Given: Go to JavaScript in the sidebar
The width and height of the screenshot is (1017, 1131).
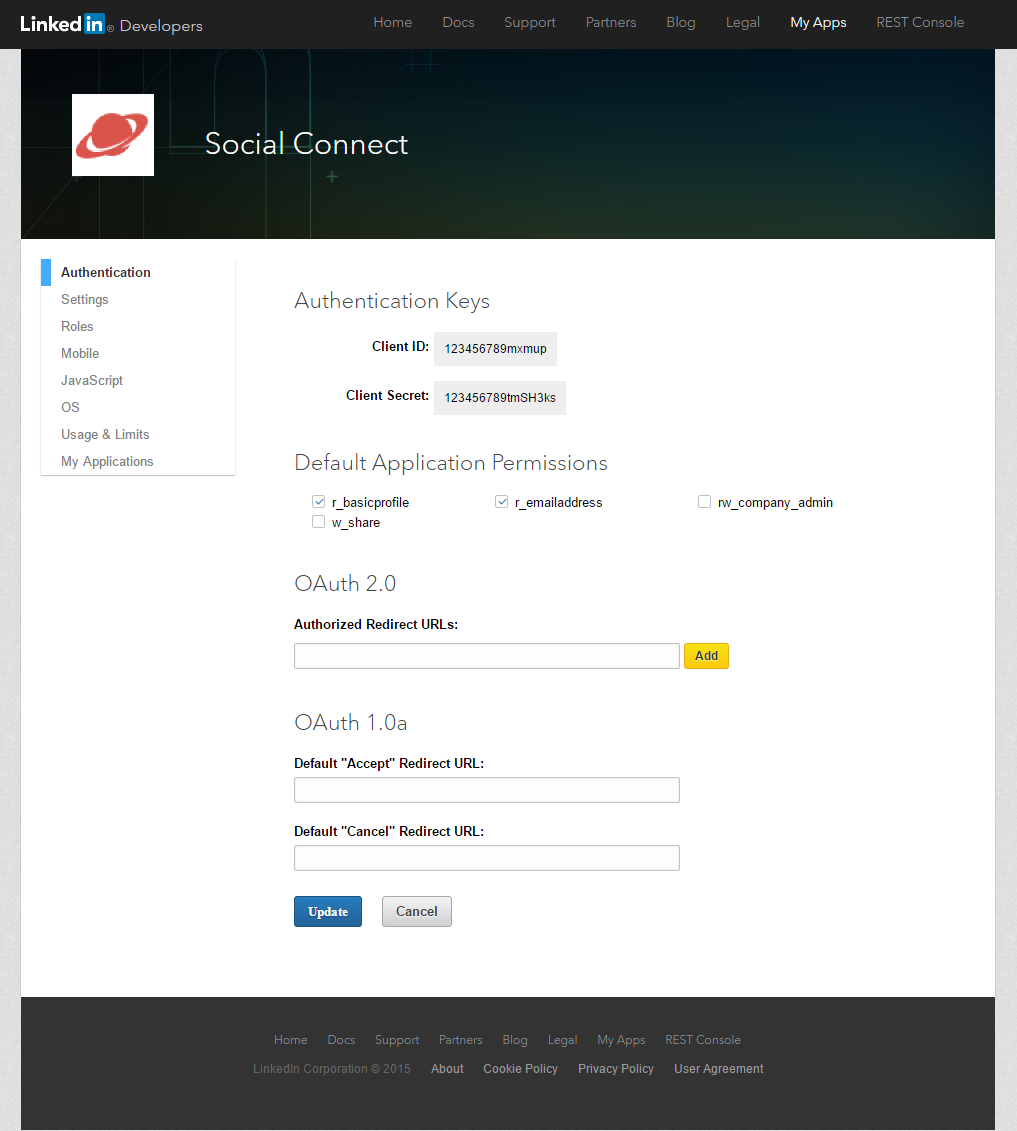Looking at the screenshot, I should coord(92,380).
